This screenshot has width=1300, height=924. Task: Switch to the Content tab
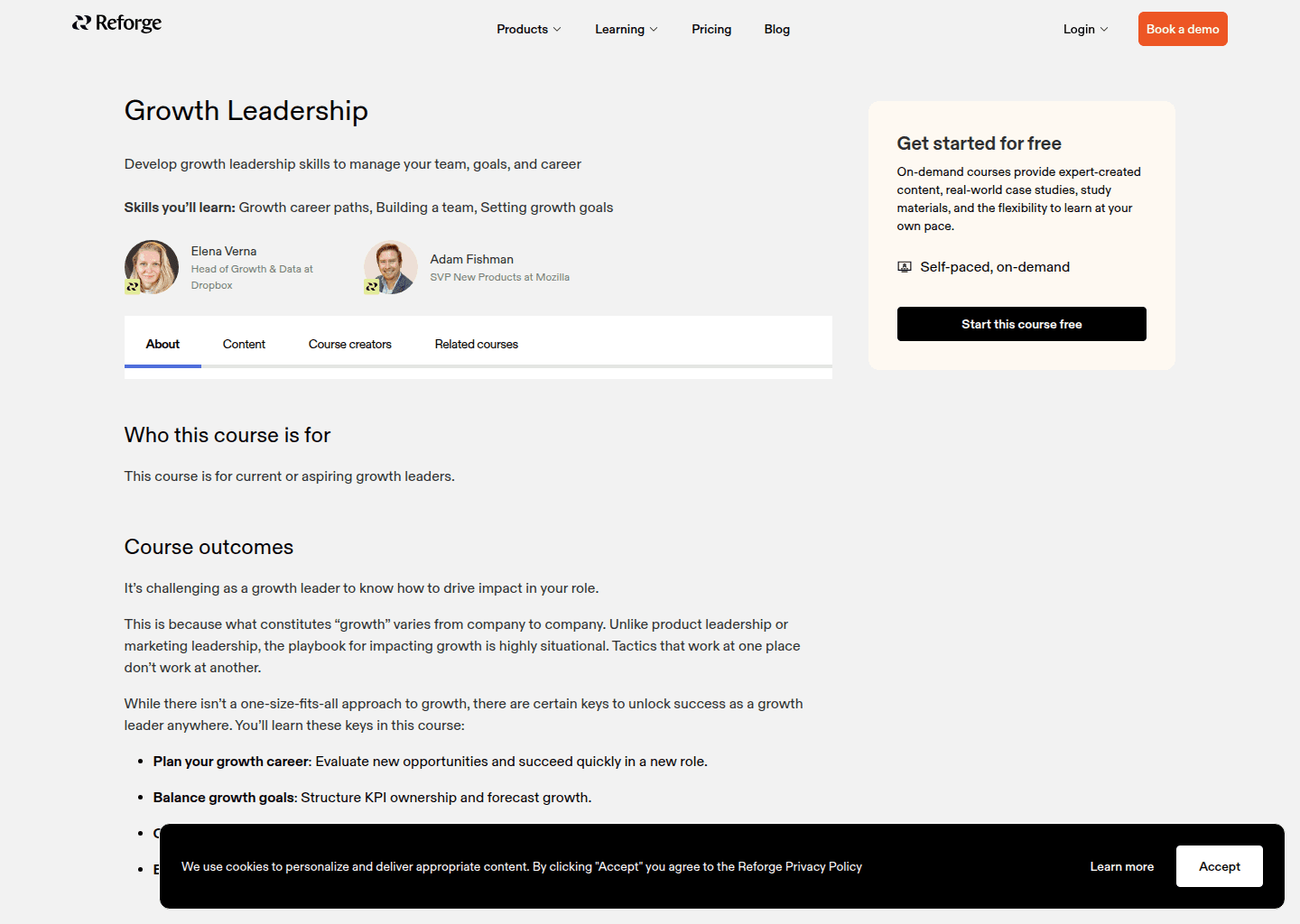(x=244, y=344)
